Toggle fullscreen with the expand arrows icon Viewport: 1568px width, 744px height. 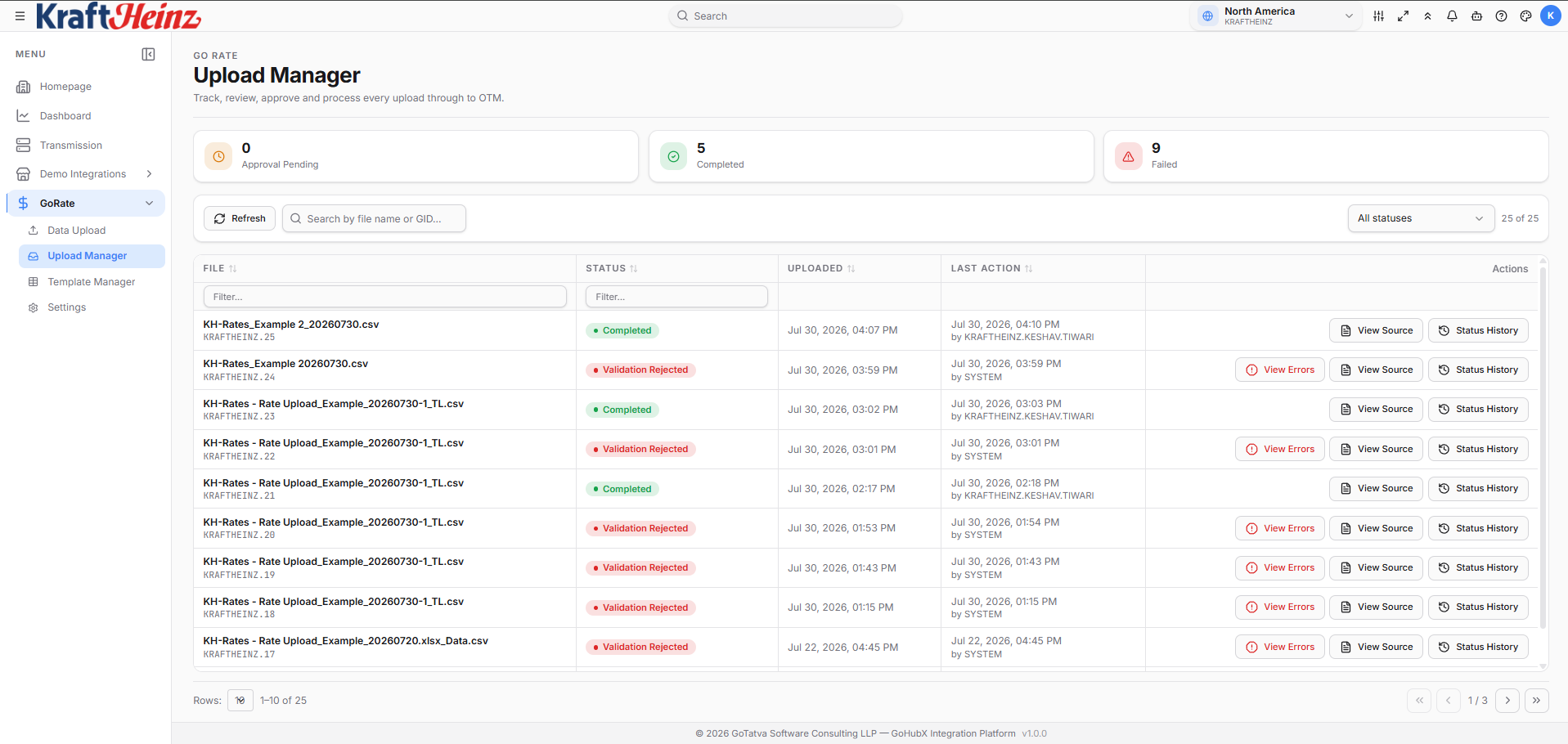[1403, 16]
